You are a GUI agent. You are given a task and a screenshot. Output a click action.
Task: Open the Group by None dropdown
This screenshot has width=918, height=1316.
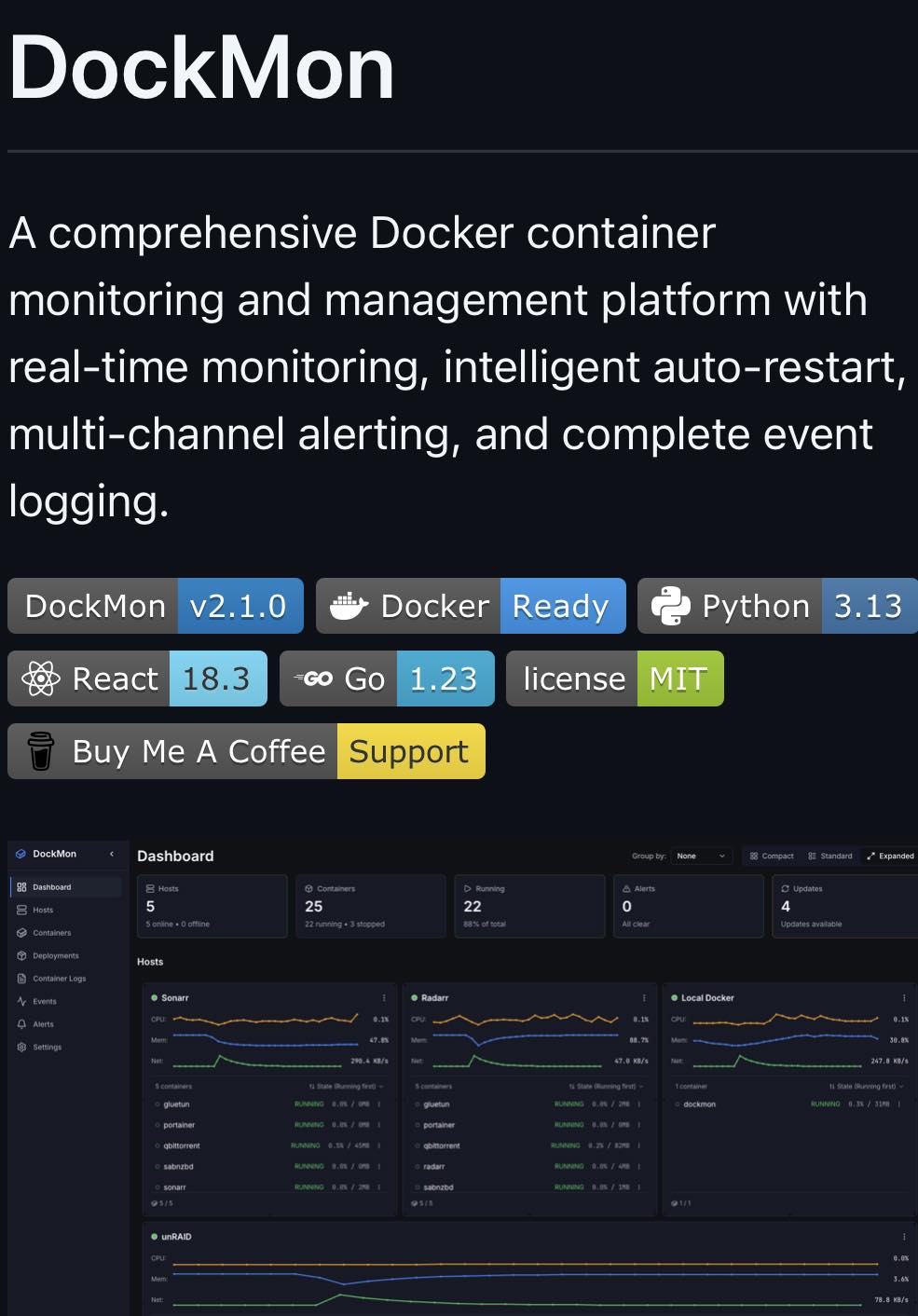(x=702, y=856)
